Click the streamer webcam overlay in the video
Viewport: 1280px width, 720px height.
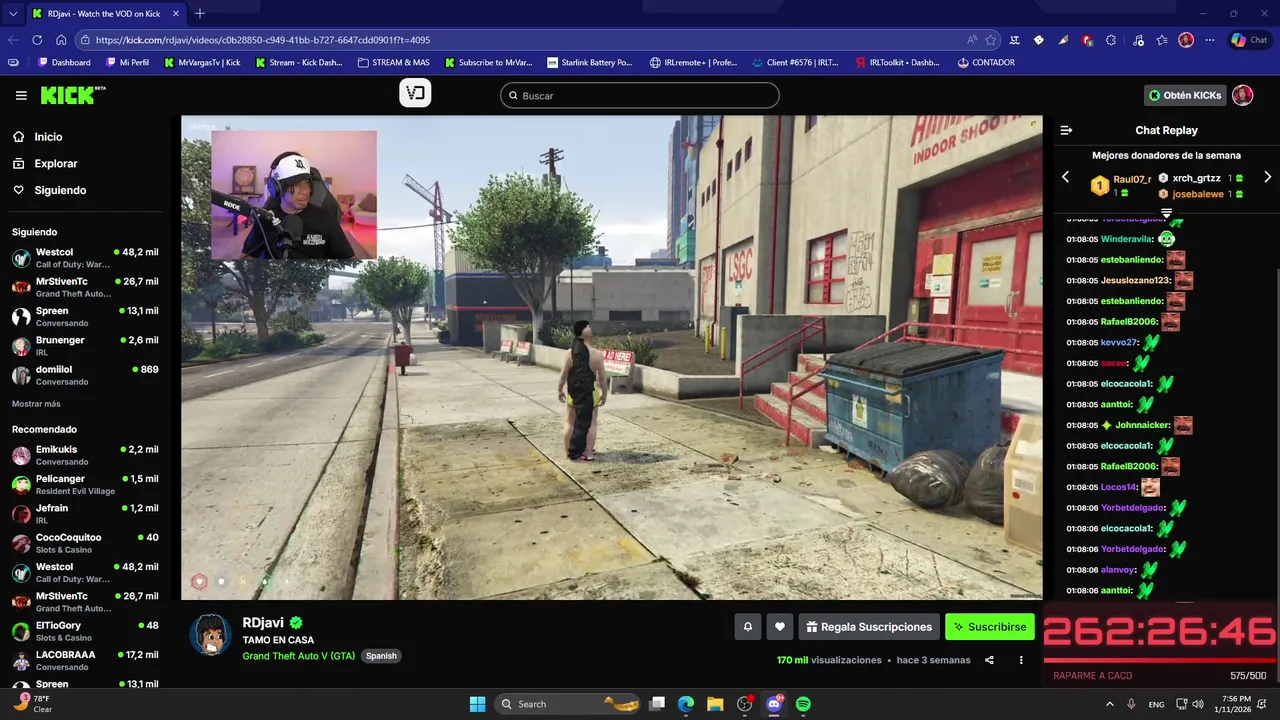click(294, 195)
